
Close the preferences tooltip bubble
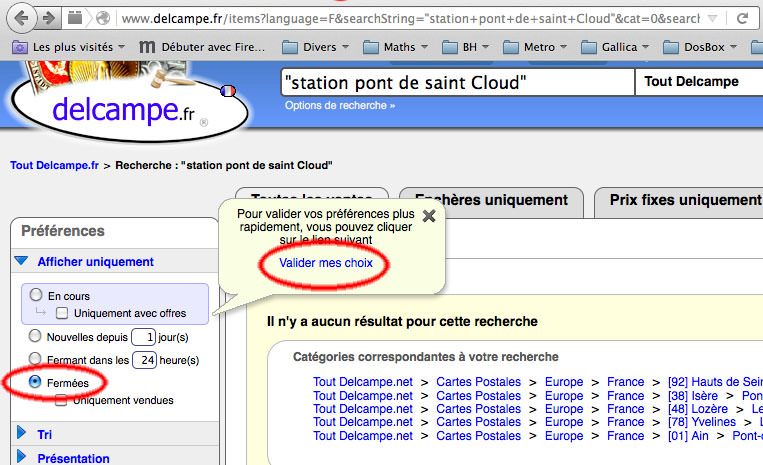(429, 216)
